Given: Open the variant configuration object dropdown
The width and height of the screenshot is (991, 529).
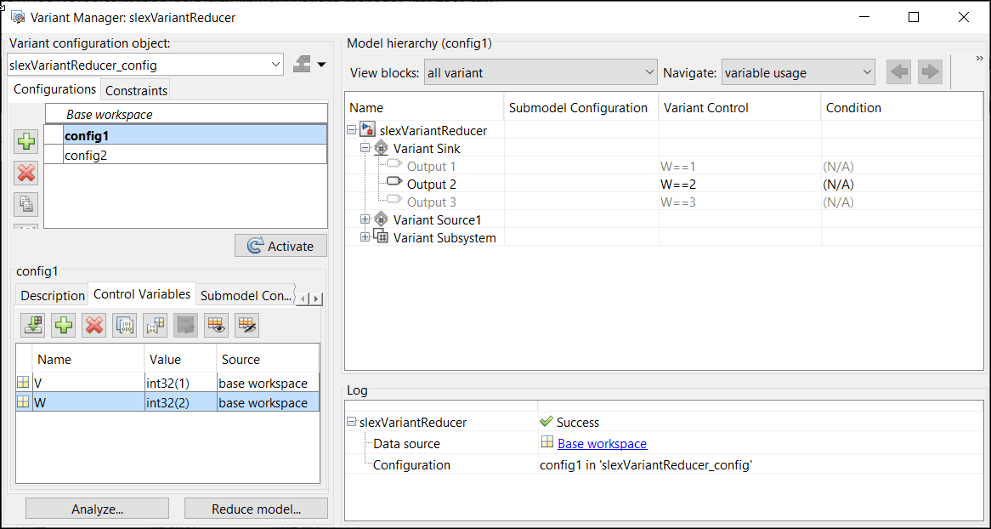Looking at the screenshot, I should [276, 65].
